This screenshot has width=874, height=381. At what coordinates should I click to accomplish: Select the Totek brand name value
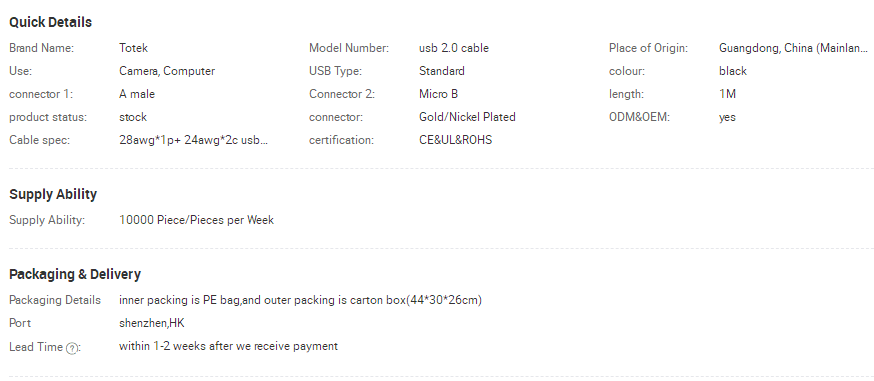[x=133, y=48]
